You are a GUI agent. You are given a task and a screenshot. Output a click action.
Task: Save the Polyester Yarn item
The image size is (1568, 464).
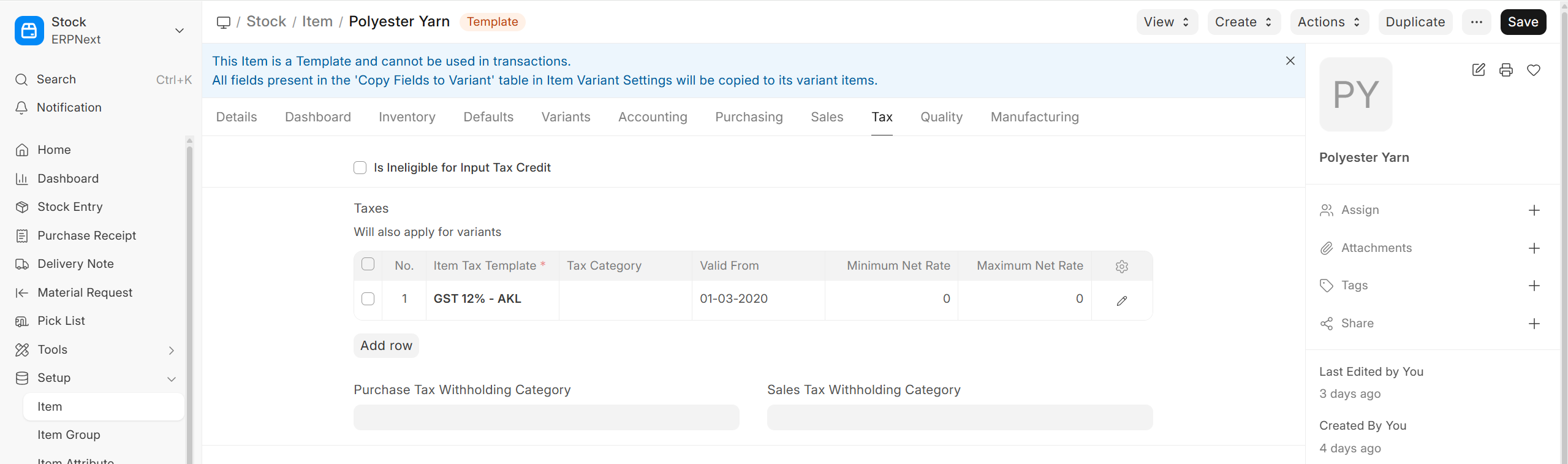pyautogui.click(x=1522, y=22)
